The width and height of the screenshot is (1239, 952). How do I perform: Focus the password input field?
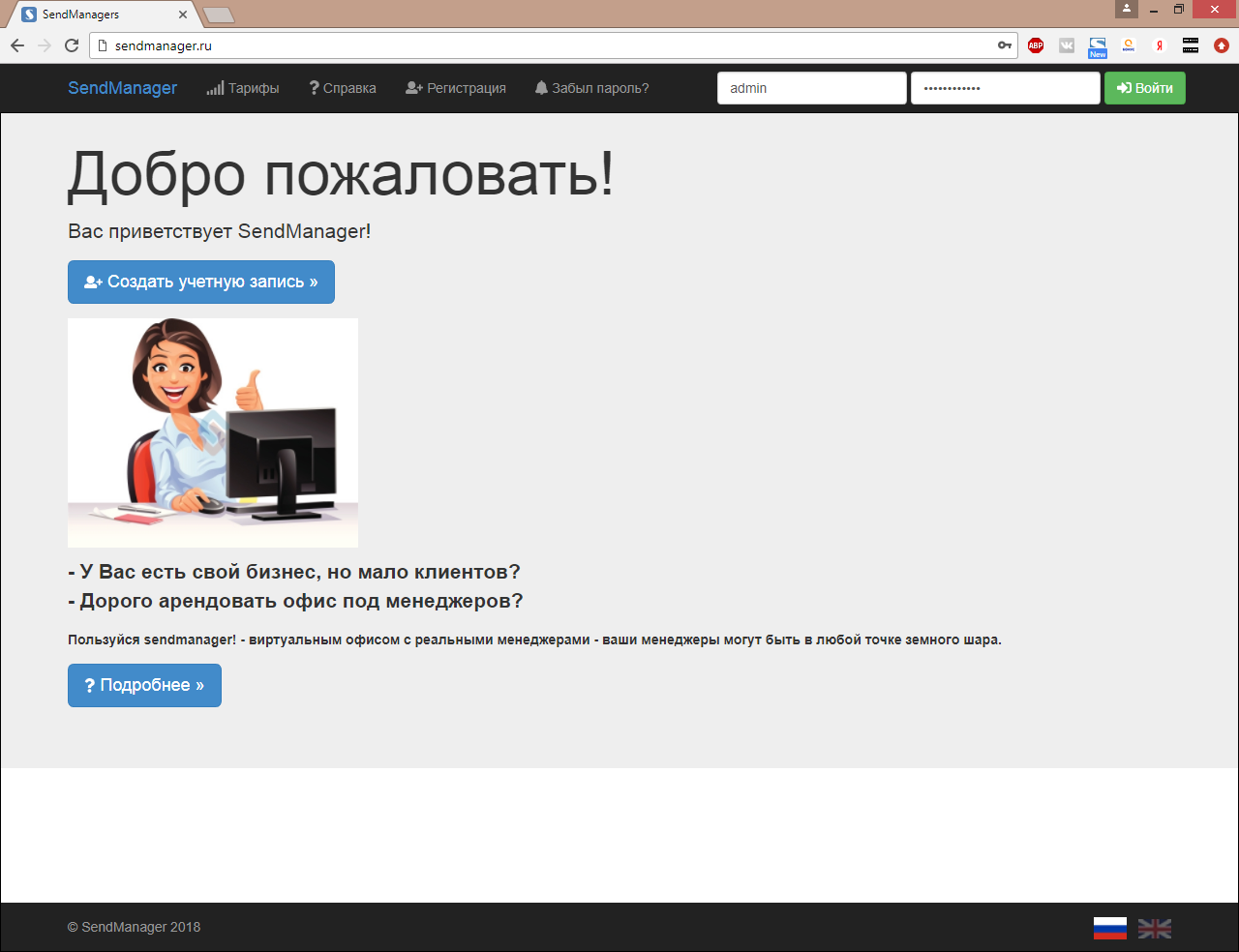click(1006, 88)
